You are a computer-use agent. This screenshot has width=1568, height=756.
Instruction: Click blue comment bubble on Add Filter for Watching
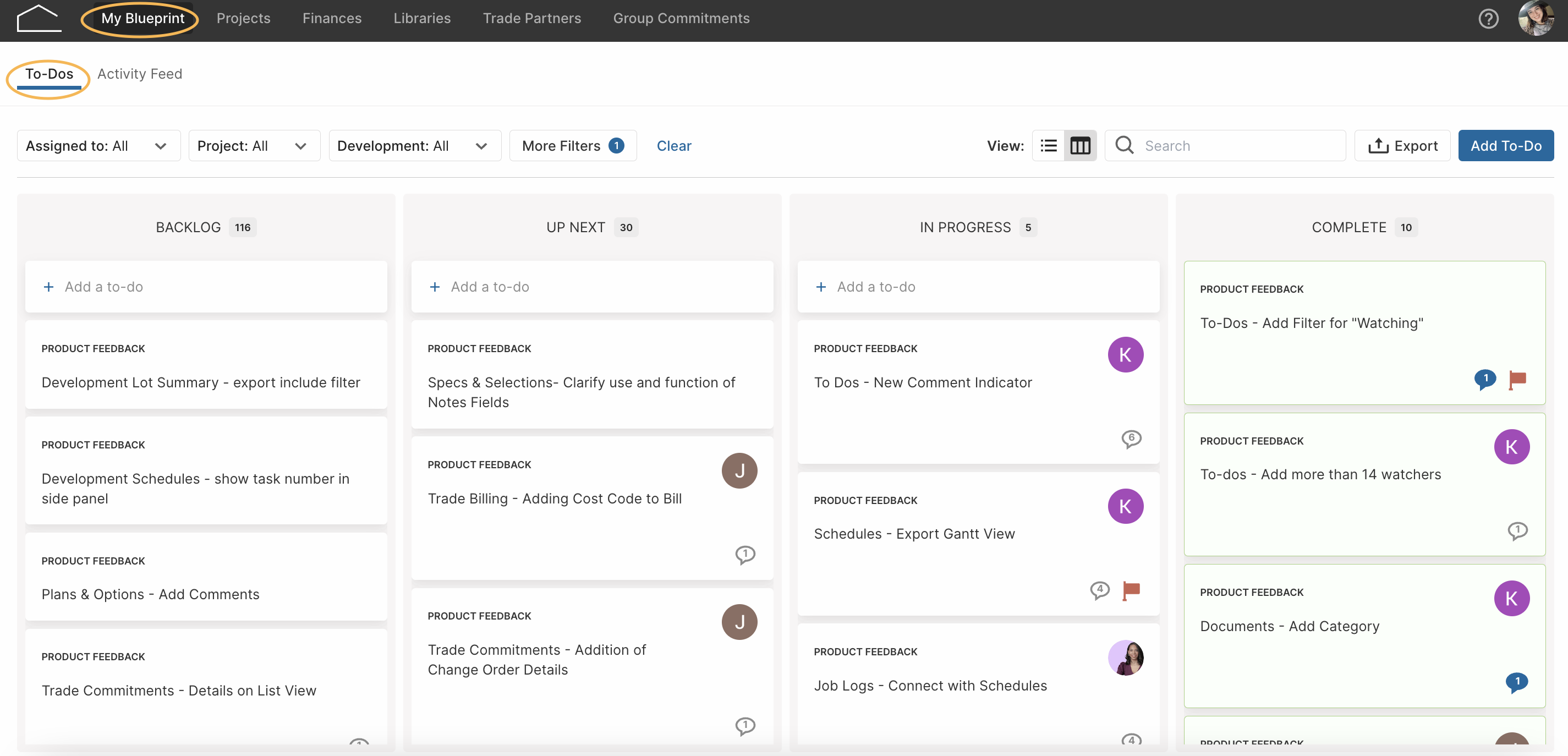pos(1484,380)
